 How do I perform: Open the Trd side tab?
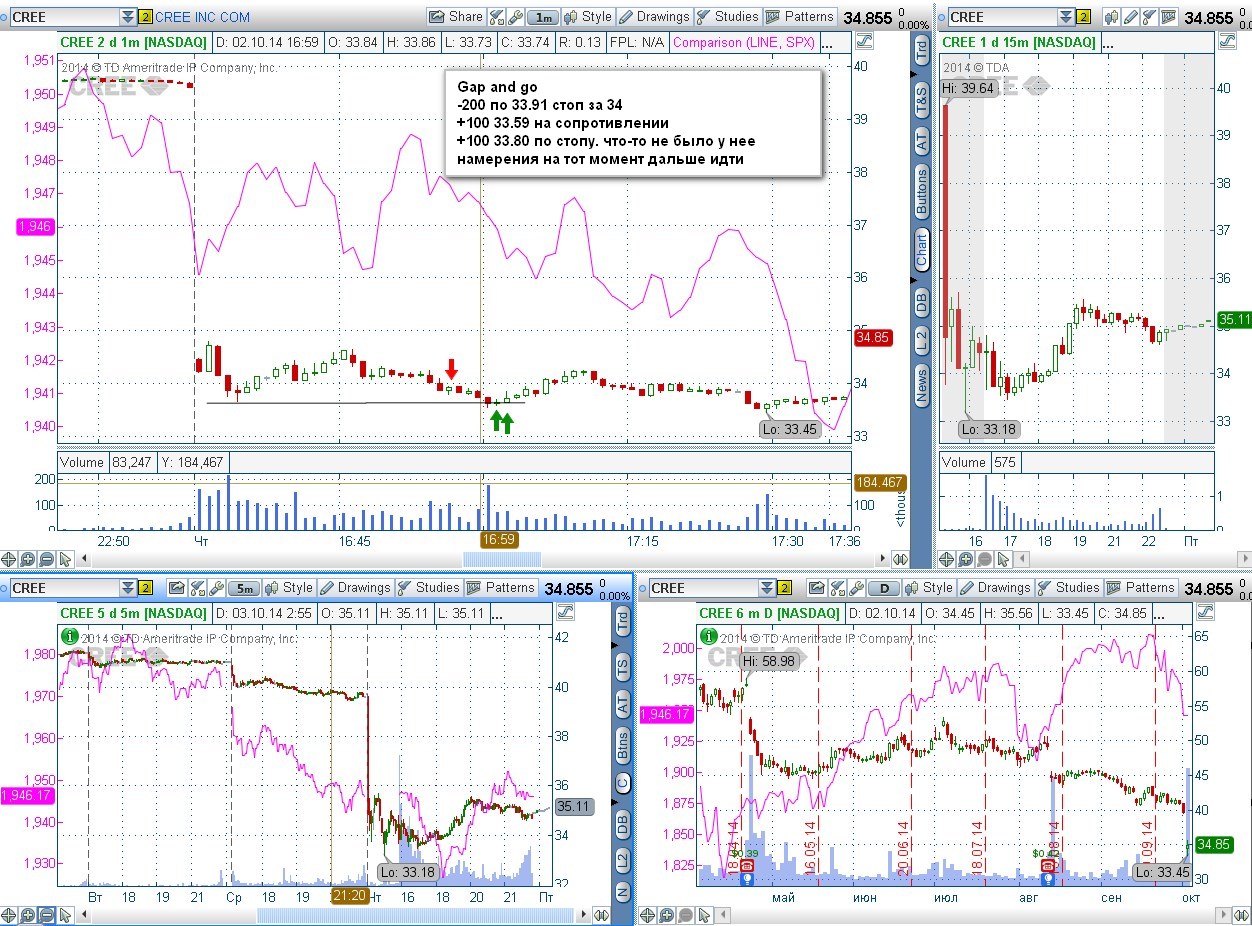(921, 51)
